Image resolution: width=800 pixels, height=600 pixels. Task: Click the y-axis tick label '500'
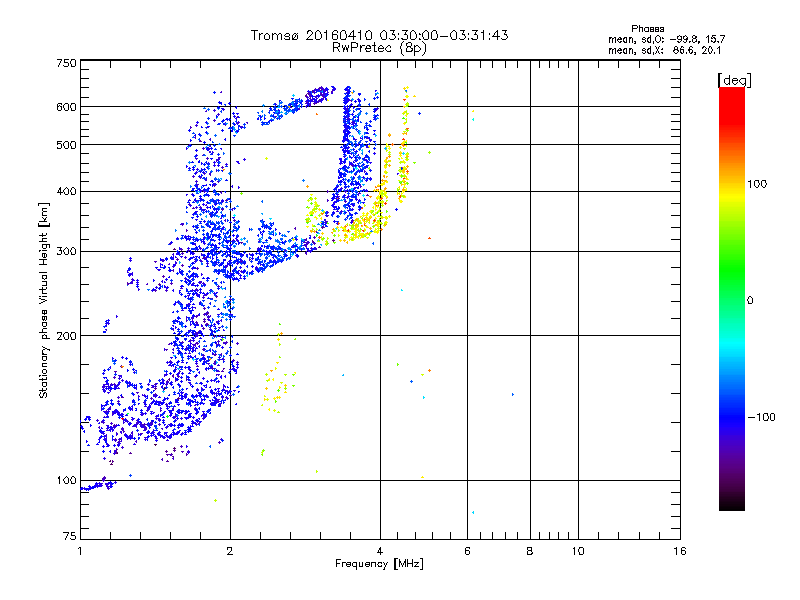pyautogui.click(x=66, y=145)
